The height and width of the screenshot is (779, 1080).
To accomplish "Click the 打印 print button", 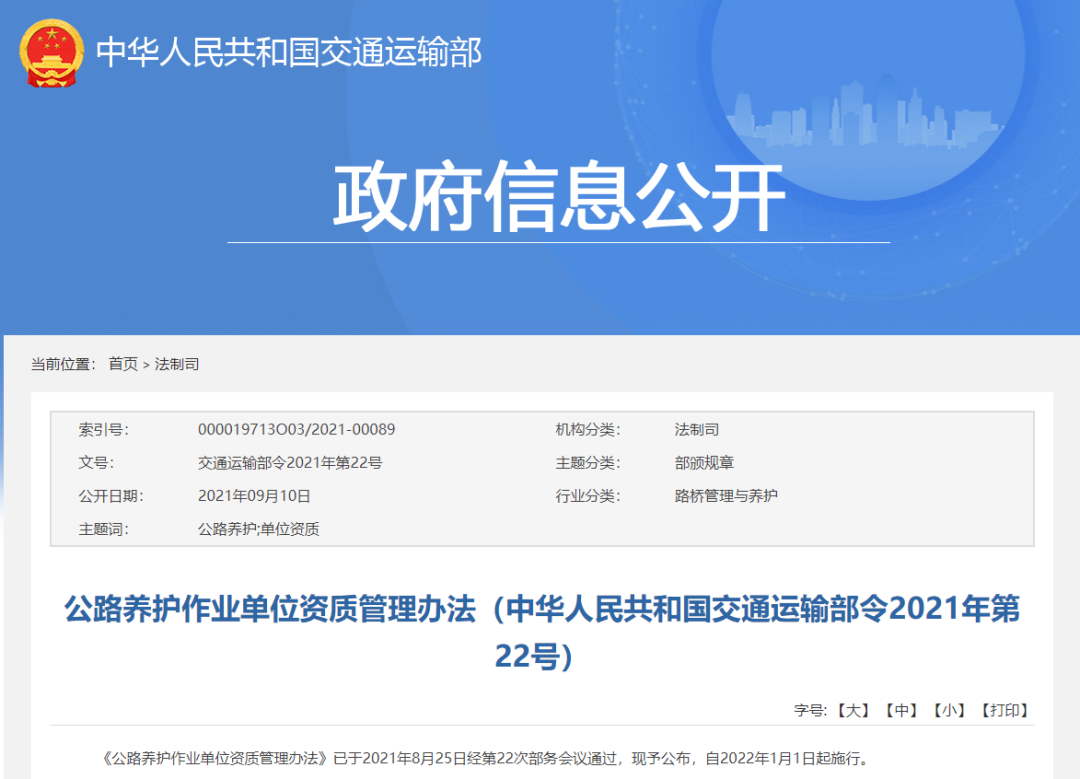I will (x=1004, y=710).
